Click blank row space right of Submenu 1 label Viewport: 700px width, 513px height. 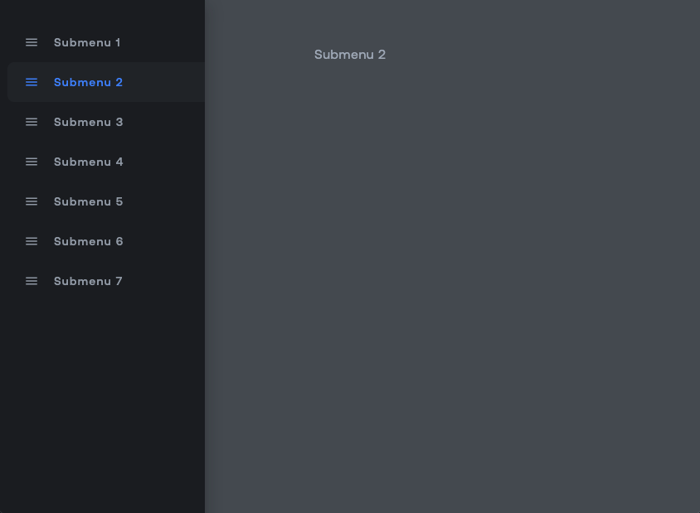[x=165, y=42]
